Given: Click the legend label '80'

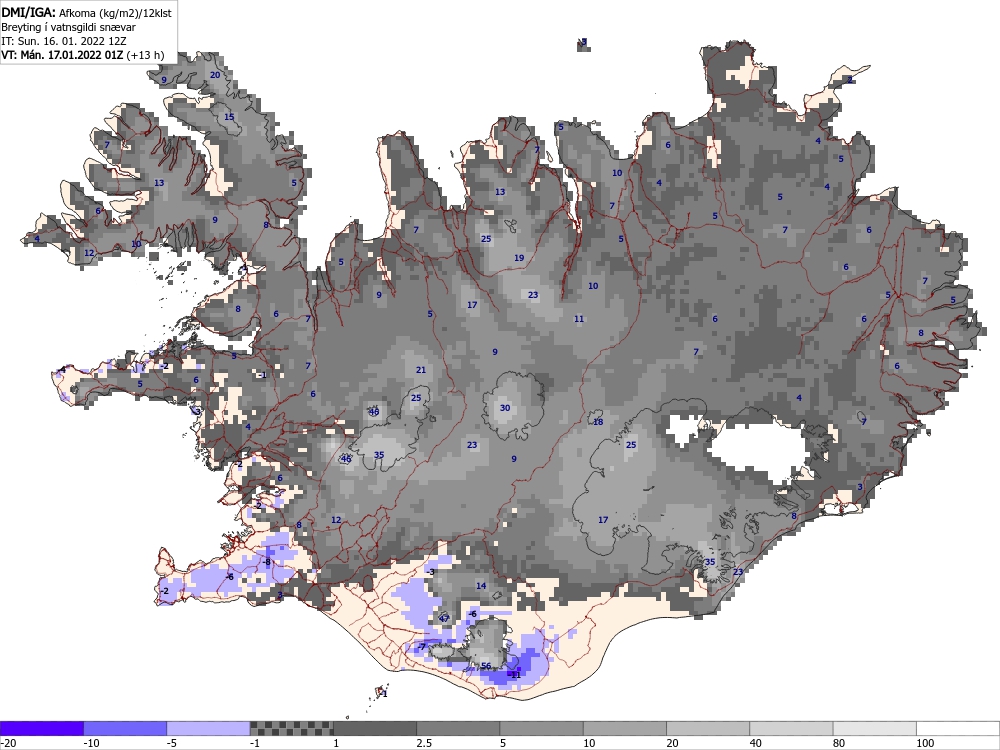Looking at the screenshot, I should coord(839,743).
